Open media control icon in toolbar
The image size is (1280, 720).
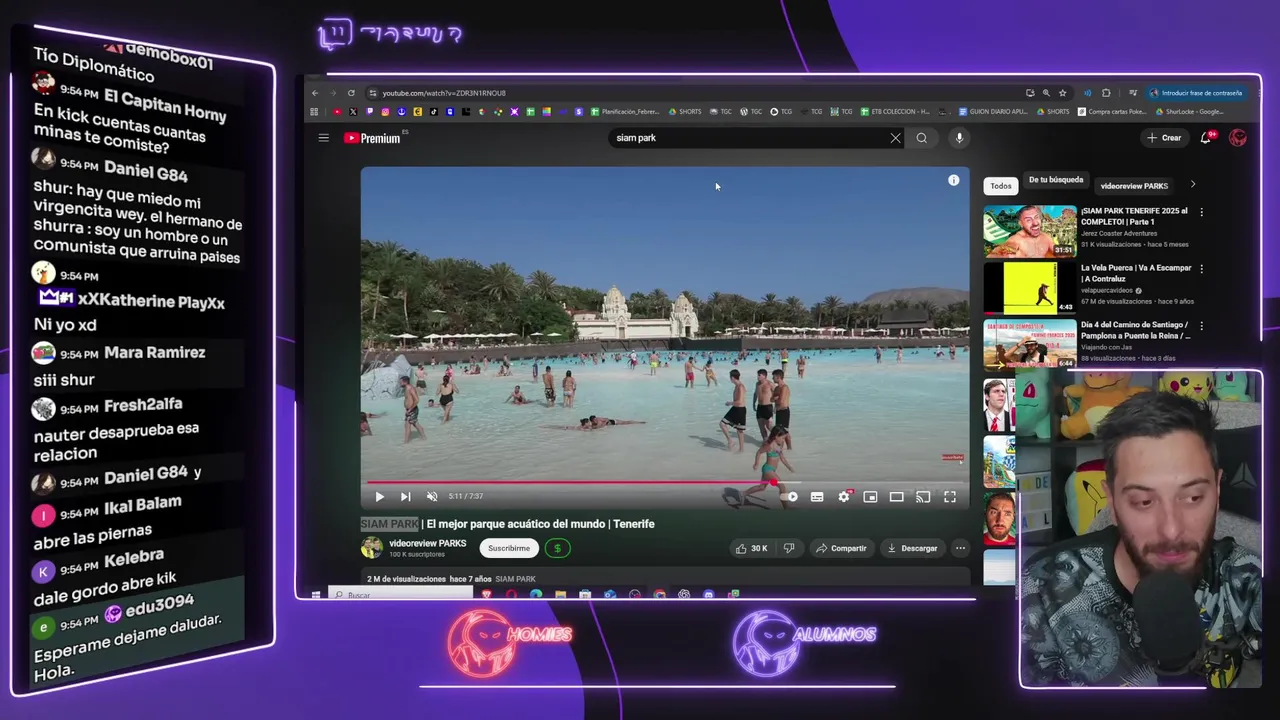(x=1132, y=93)
